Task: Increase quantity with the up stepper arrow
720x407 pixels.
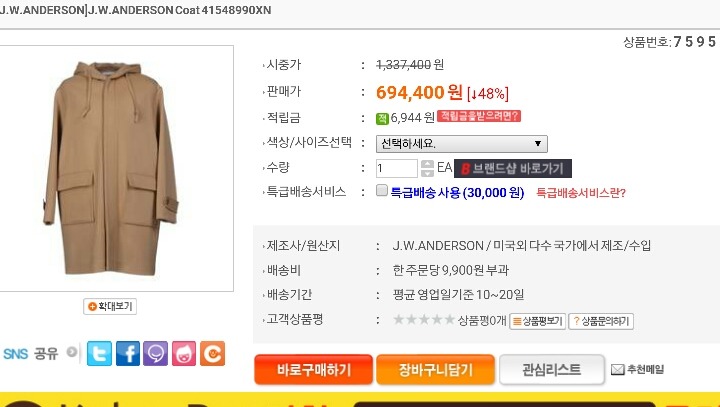Action: [x=427, y=164]
